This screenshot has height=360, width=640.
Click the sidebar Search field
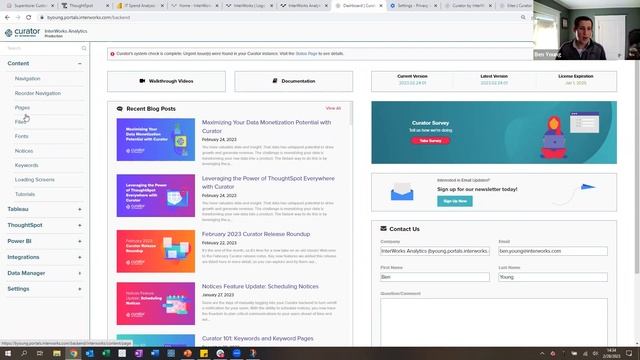coord(43,48)
